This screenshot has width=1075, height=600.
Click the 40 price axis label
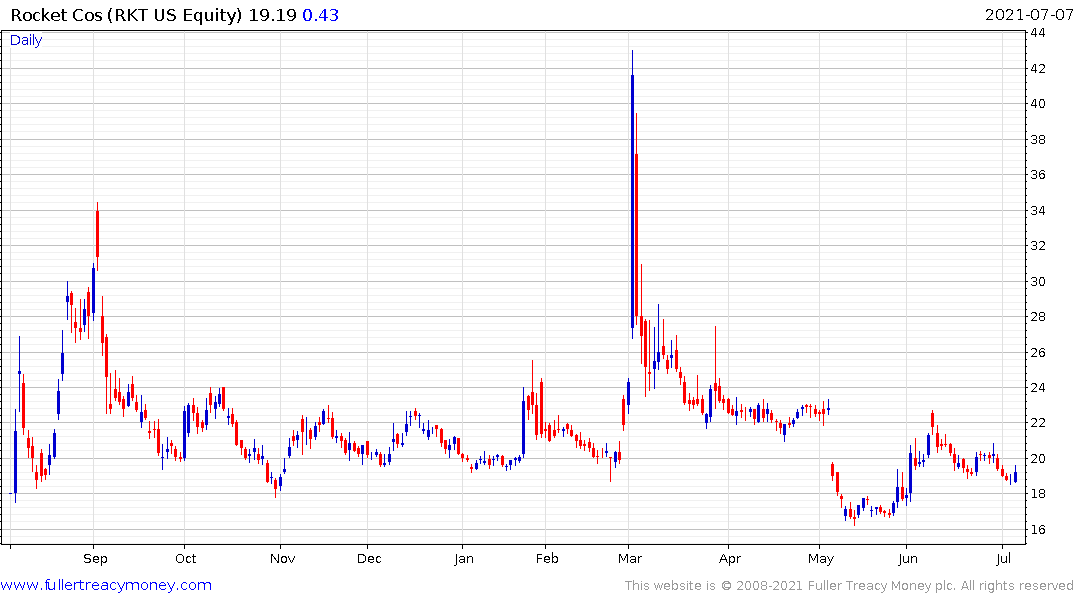[1037, 104]
